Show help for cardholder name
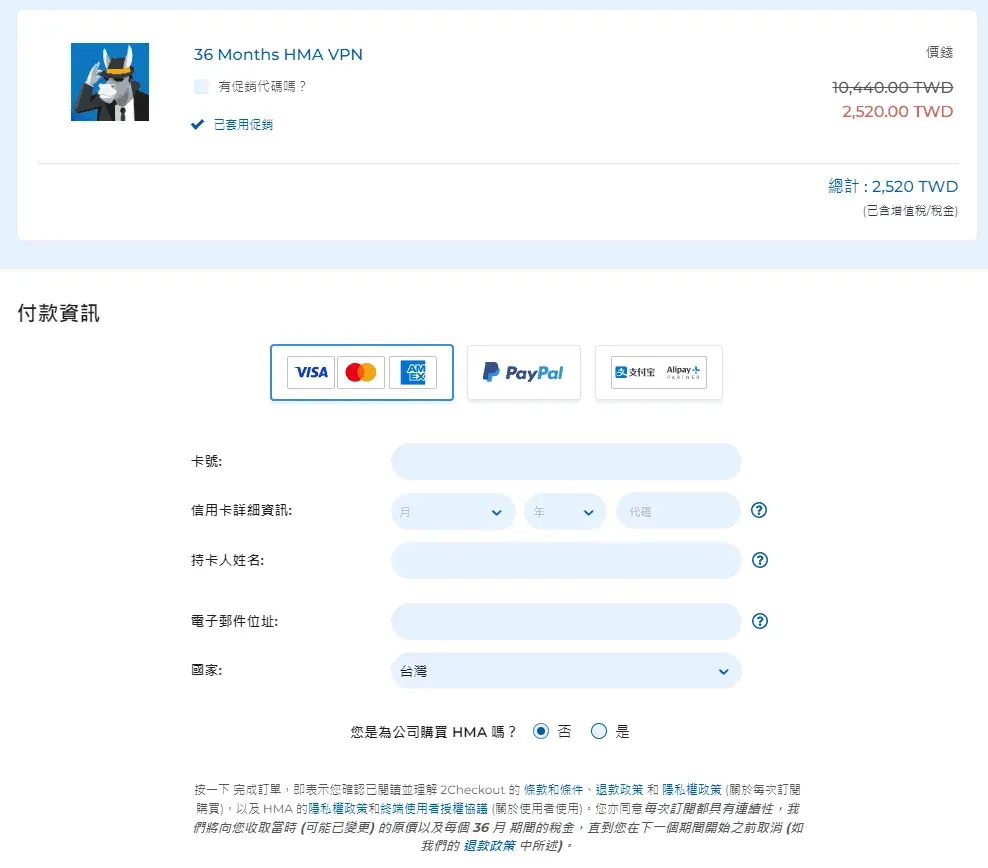Image resolution: width=988 pixels, height=868 pixels. 760,560
